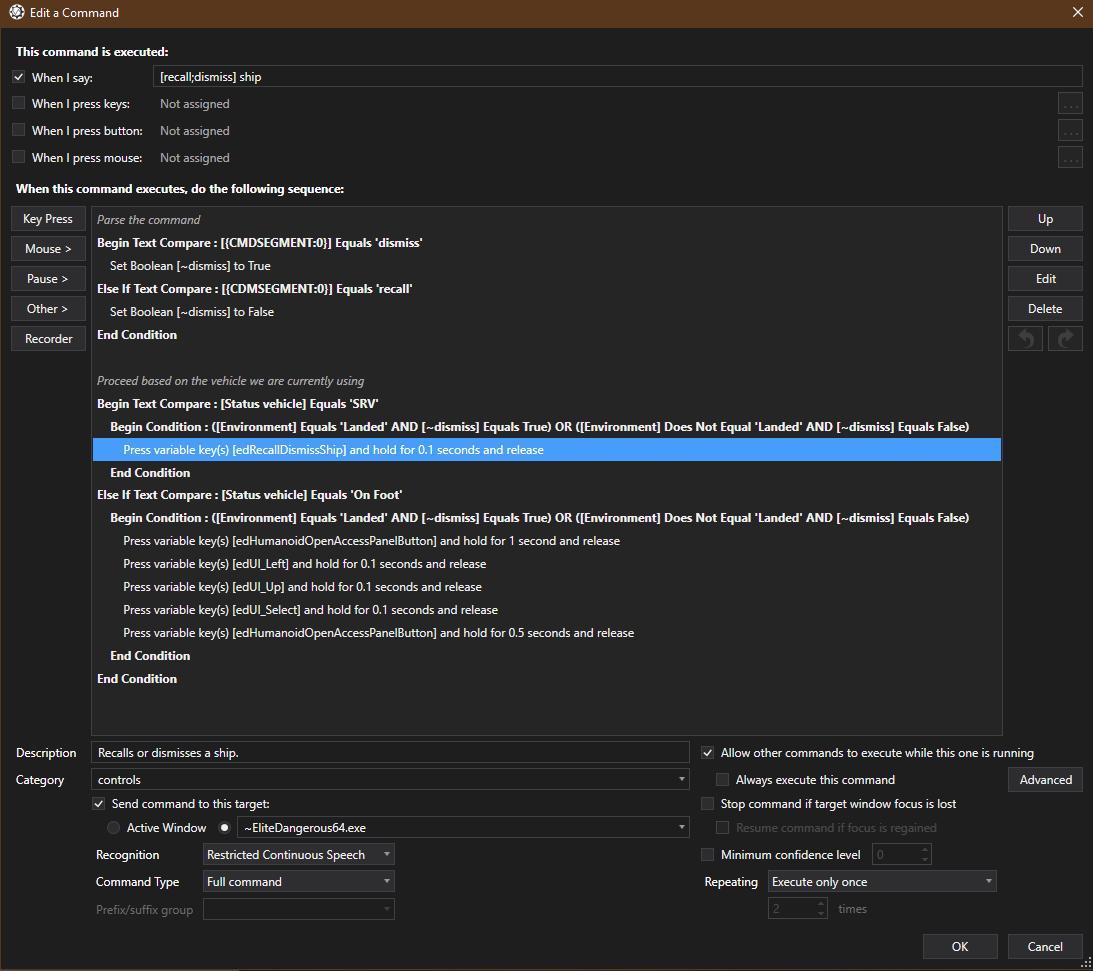
Task: Open button assignment ellipsis for 'When I press button'
Action: point(1070,130)
